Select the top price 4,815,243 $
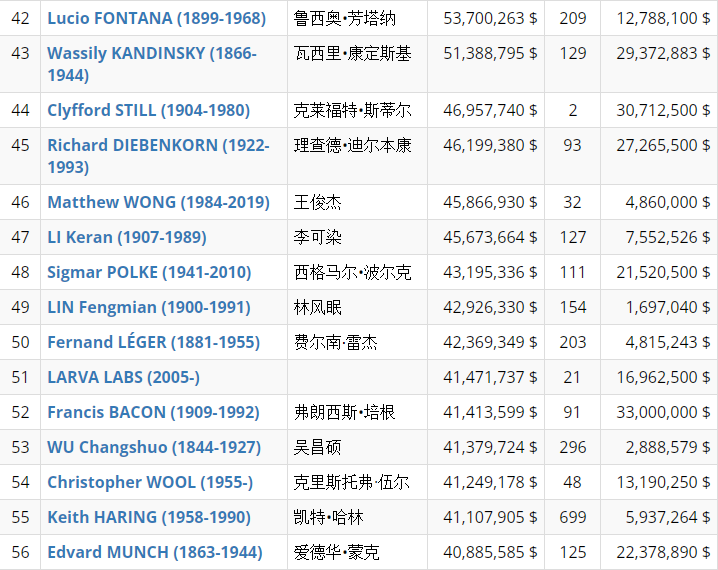The width and height of the screenshot is (718, 570). [x=668, y=342]
